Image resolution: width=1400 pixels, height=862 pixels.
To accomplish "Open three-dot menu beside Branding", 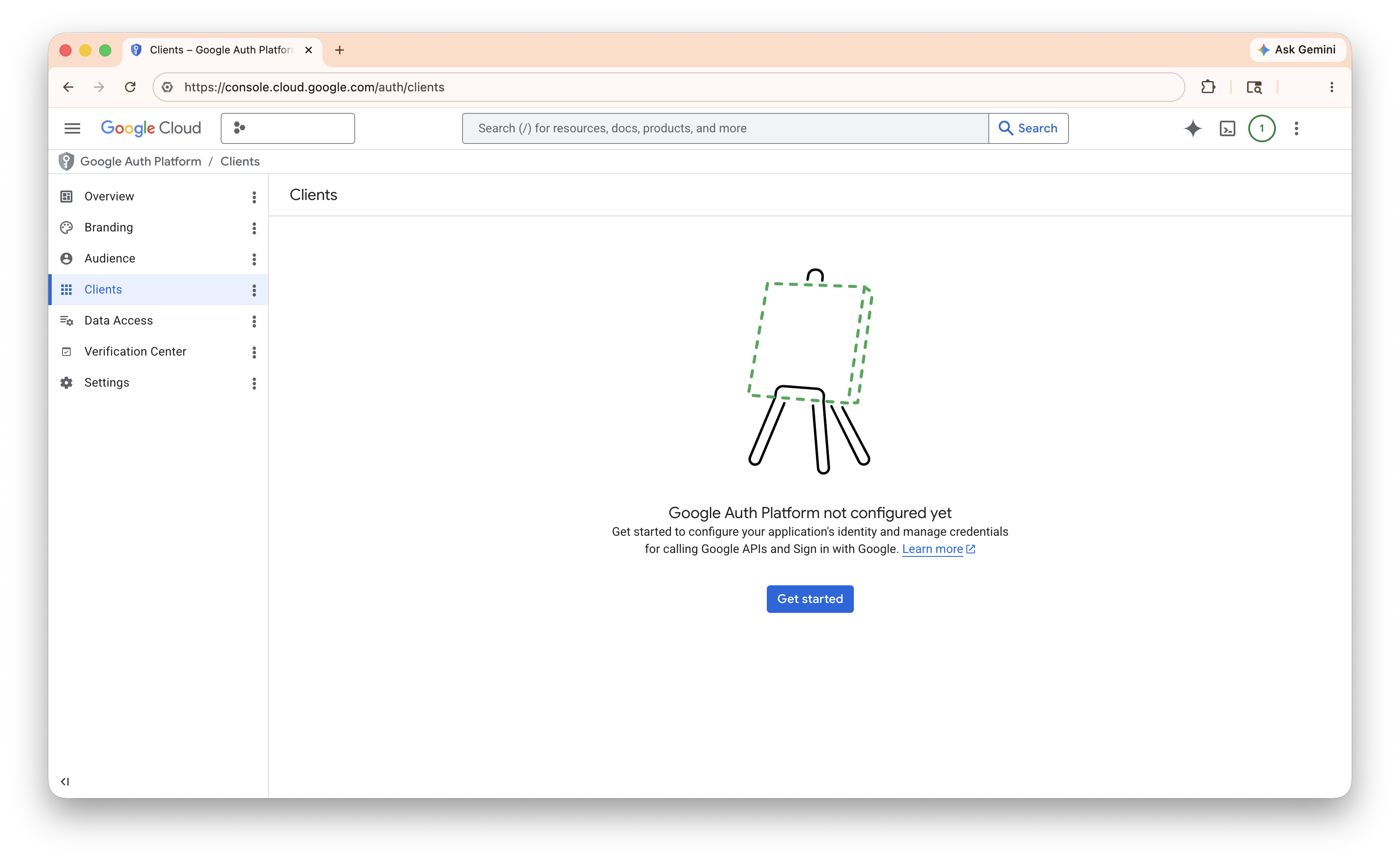I will tap(254, 228).
